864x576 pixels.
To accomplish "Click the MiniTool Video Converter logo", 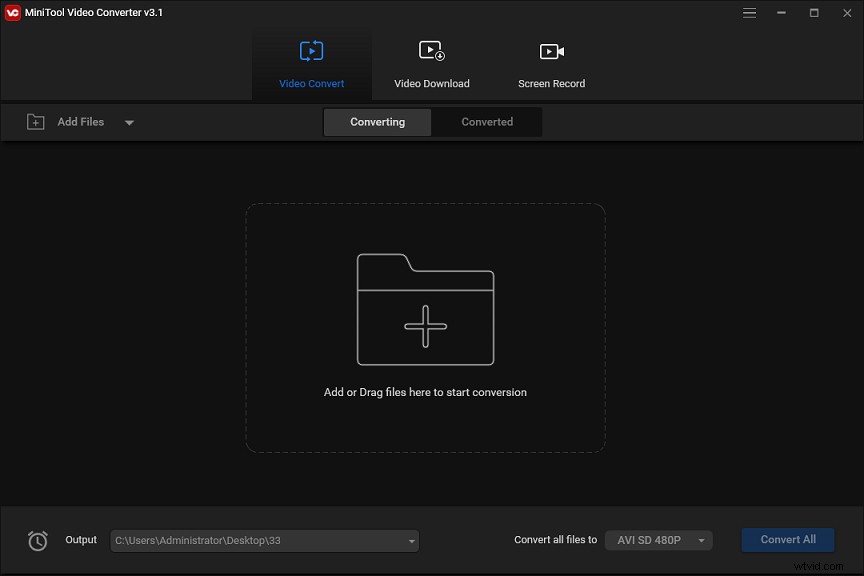I will 12,12.
